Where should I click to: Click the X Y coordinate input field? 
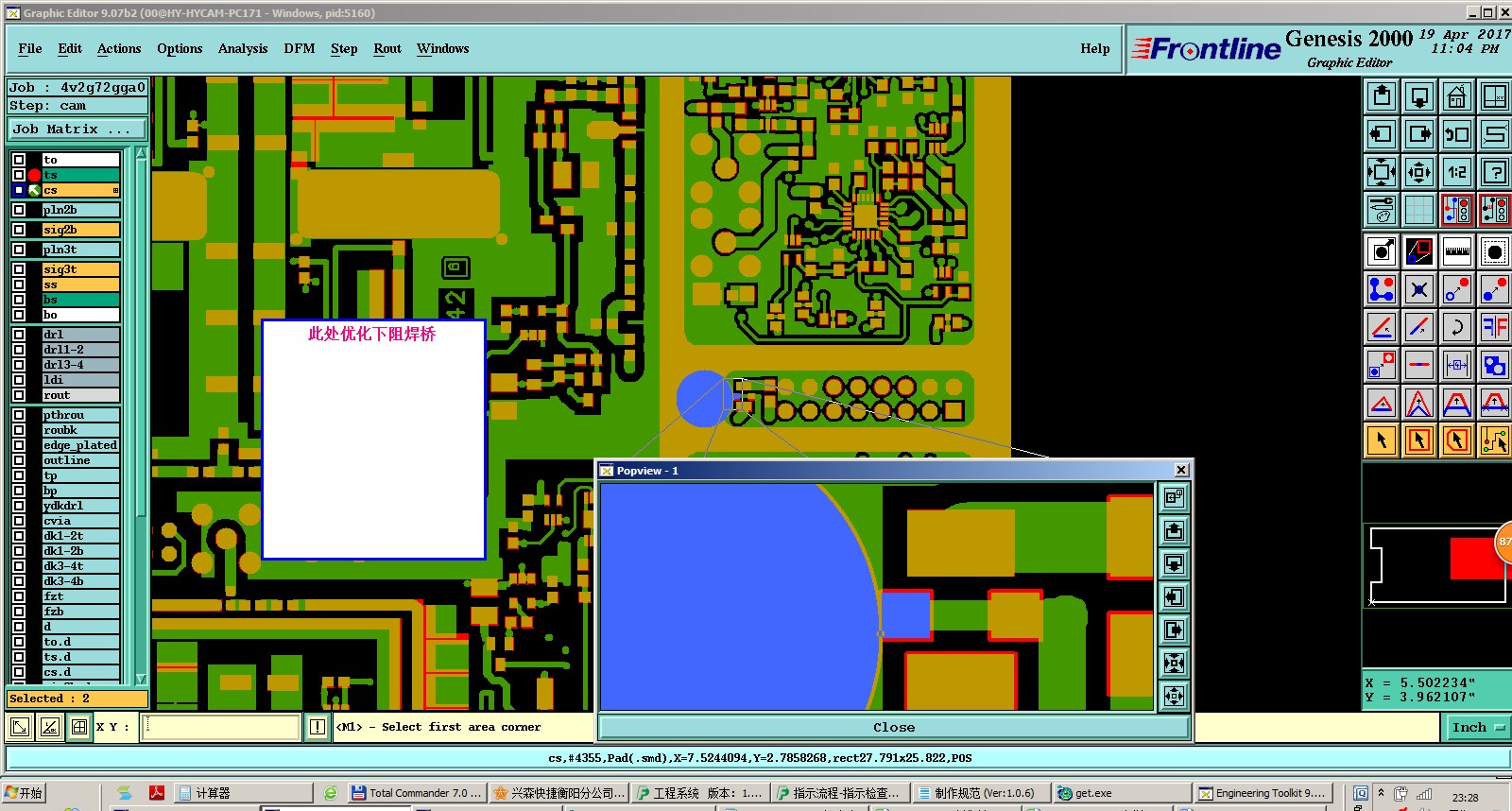(220, 727)
